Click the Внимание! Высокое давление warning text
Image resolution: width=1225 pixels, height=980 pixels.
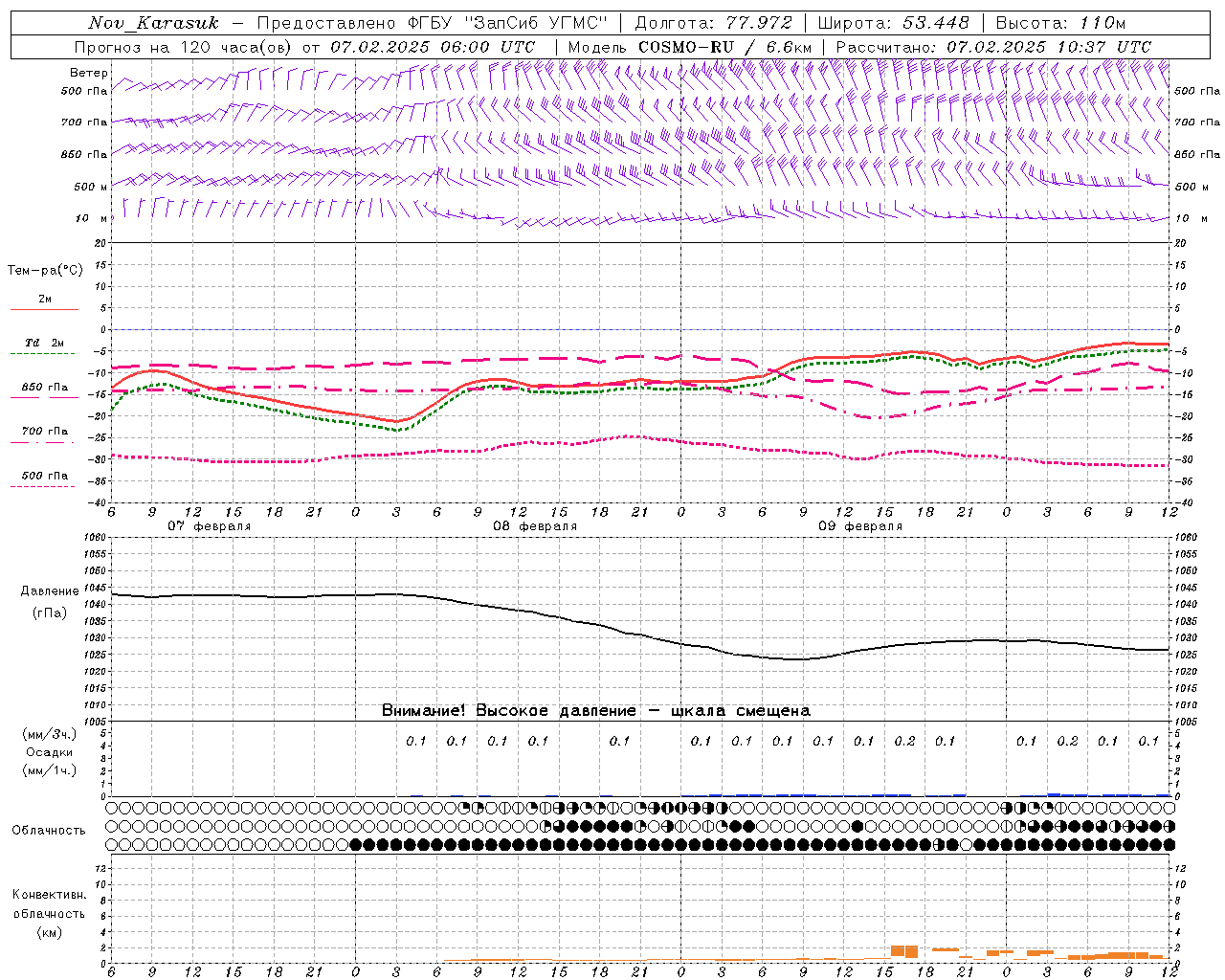[x=596, y=711]
